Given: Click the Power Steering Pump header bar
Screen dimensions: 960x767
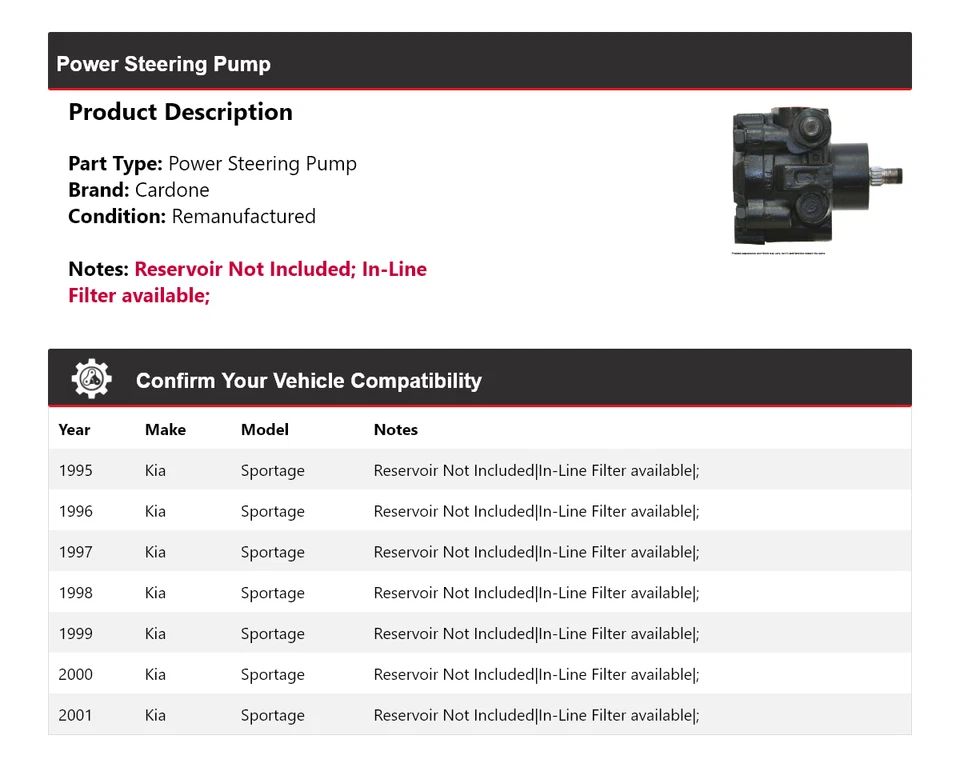Looking at the screenshot, I should (163, 64).
